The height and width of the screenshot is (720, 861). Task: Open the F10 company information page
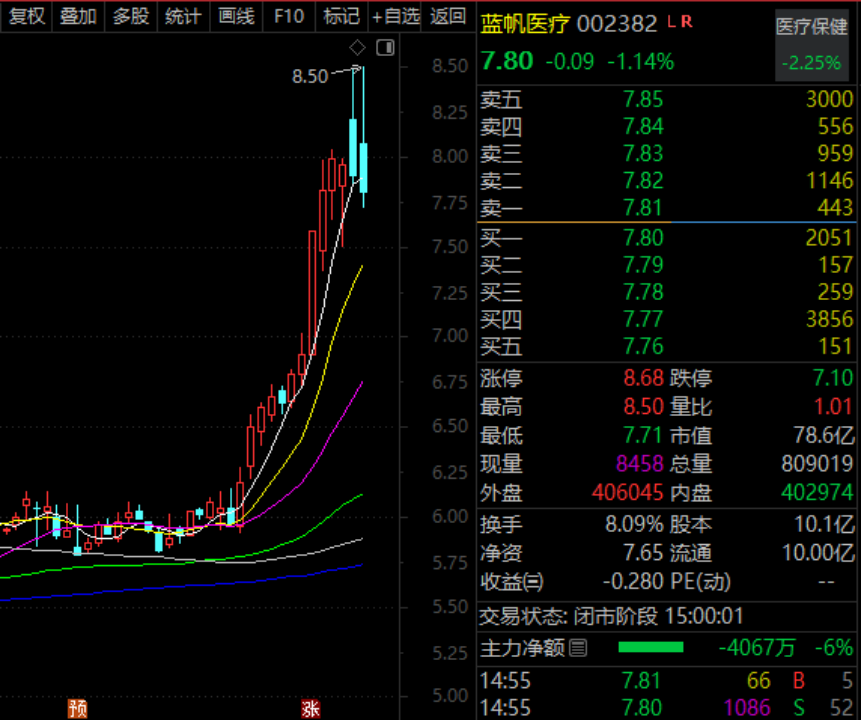tap(288, 16)
